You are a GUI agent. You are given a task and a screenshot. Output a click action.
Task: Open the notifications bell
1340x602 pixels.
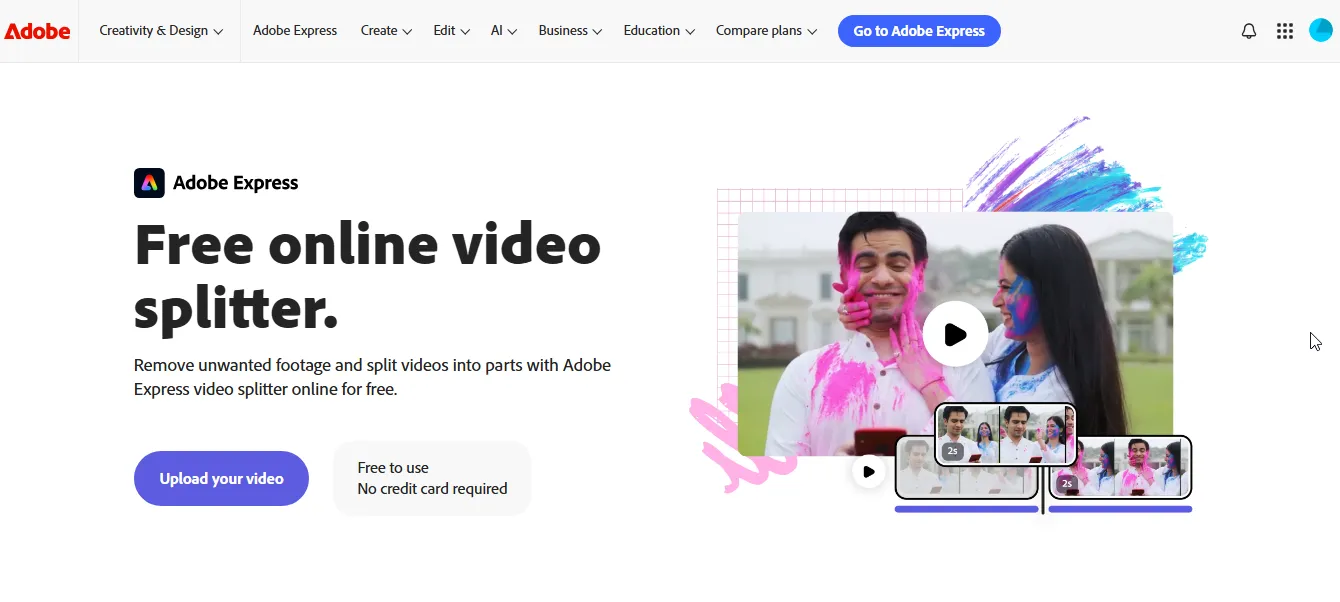[x=1249, y=31]
